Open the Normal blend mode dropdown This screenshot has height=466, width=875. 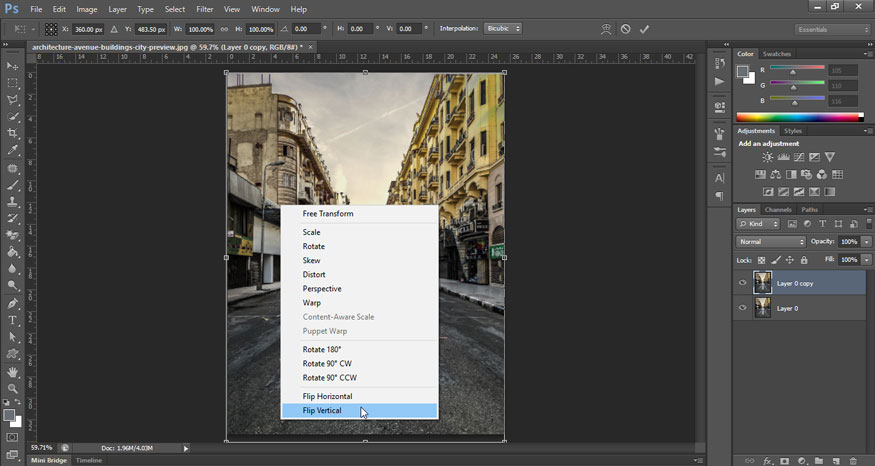coord(771,242)
